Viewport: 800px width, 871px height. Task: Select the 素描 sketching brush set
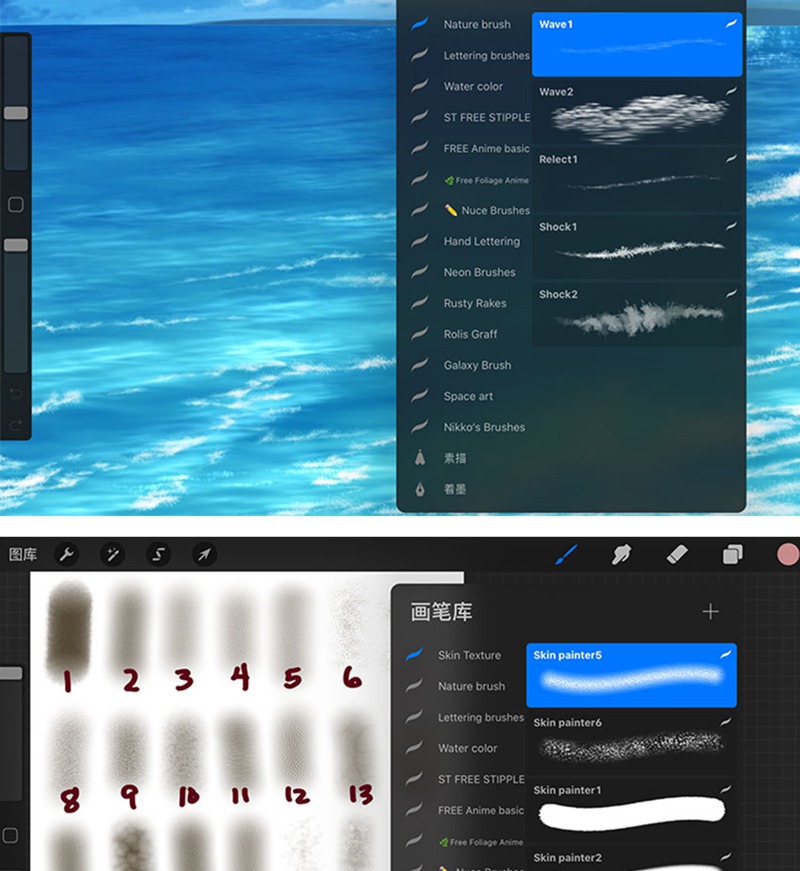pyautogui.click(x=455, y=458)
